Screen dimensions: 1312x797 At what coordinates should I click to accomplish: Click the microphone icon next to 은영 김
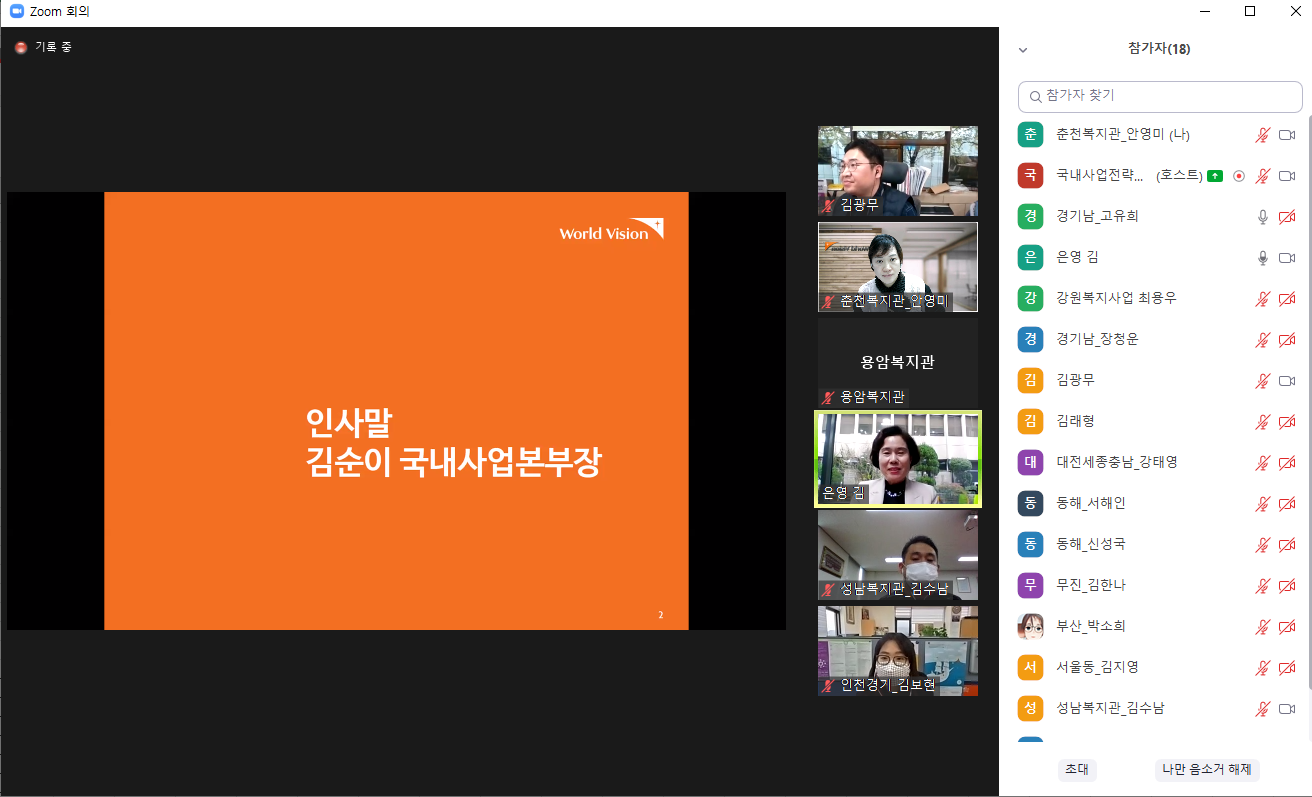(1263, 257)
